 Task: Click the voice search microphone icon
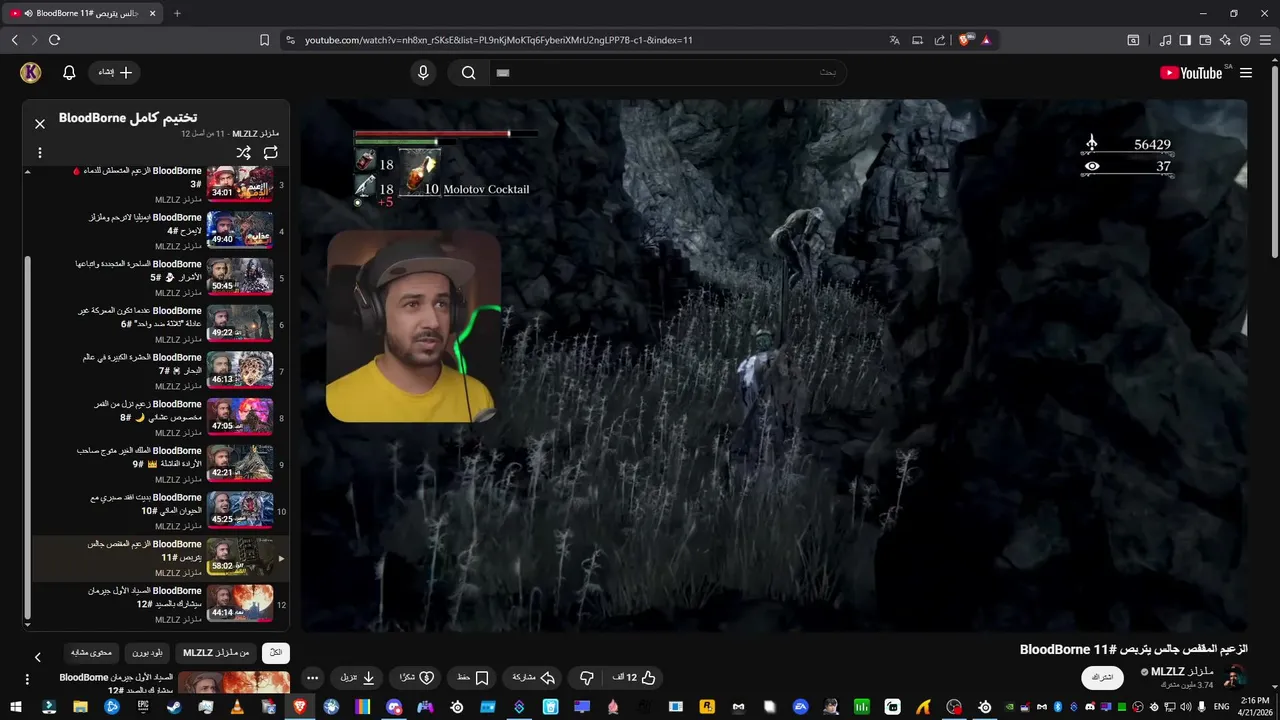[x=423, y=72]
